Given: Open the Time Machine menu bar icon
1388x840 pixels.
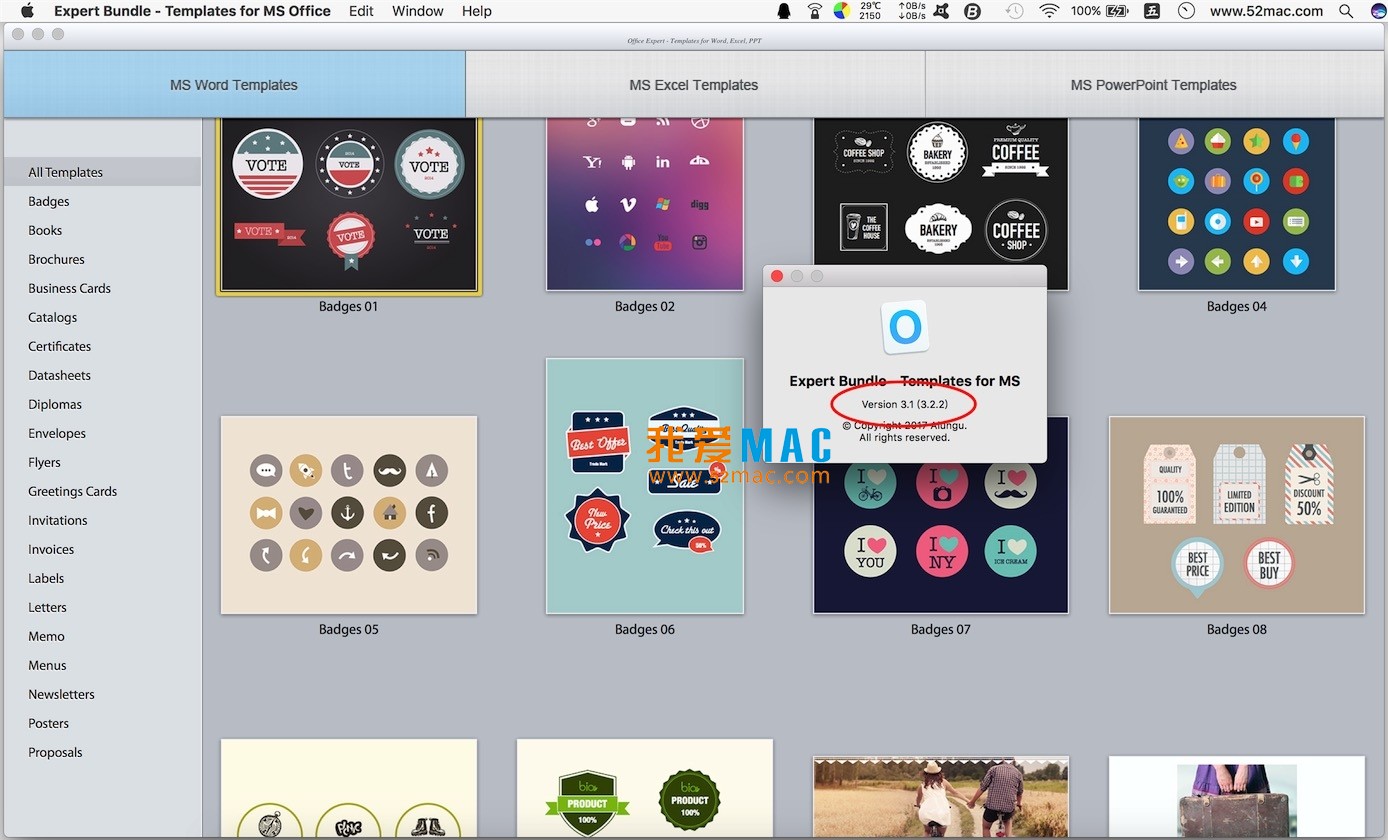Looking at the screenshot, I should tap(1015, 11).
